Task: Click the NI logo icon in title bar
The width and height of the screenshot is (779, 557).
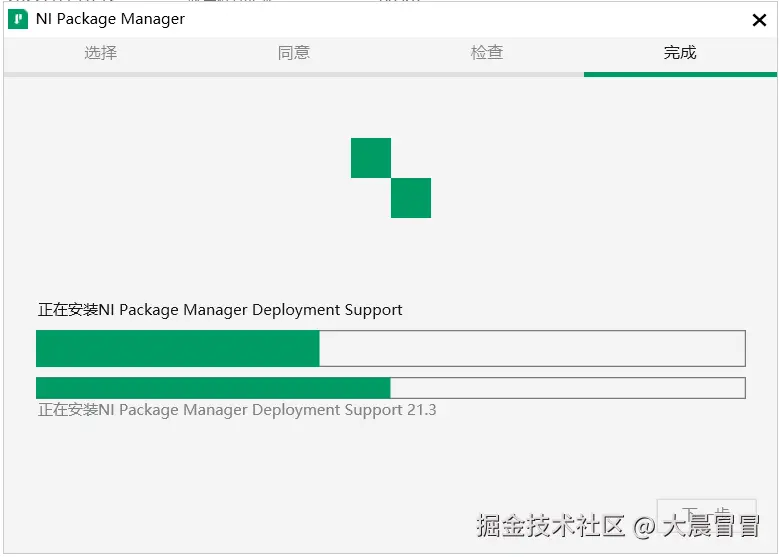Action: (x=18, y=19)
